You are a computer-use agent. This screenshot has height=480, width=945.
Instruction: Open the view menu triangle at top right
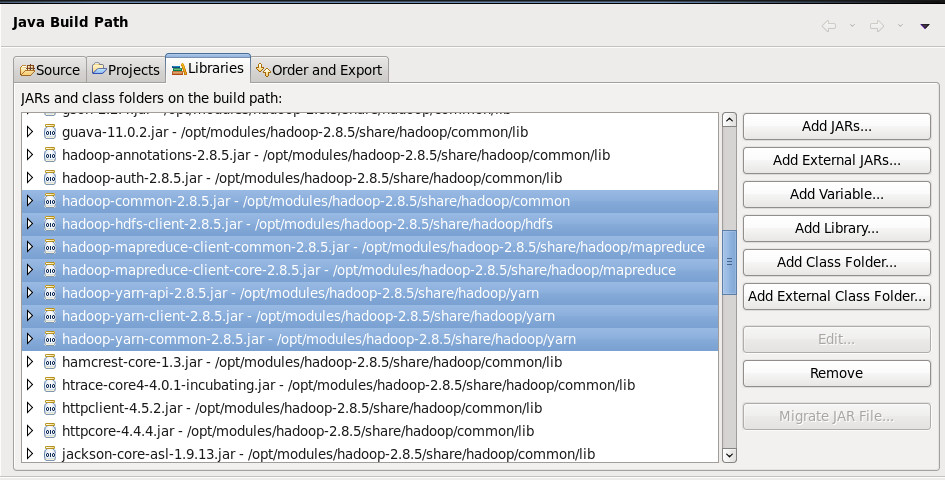925,26
